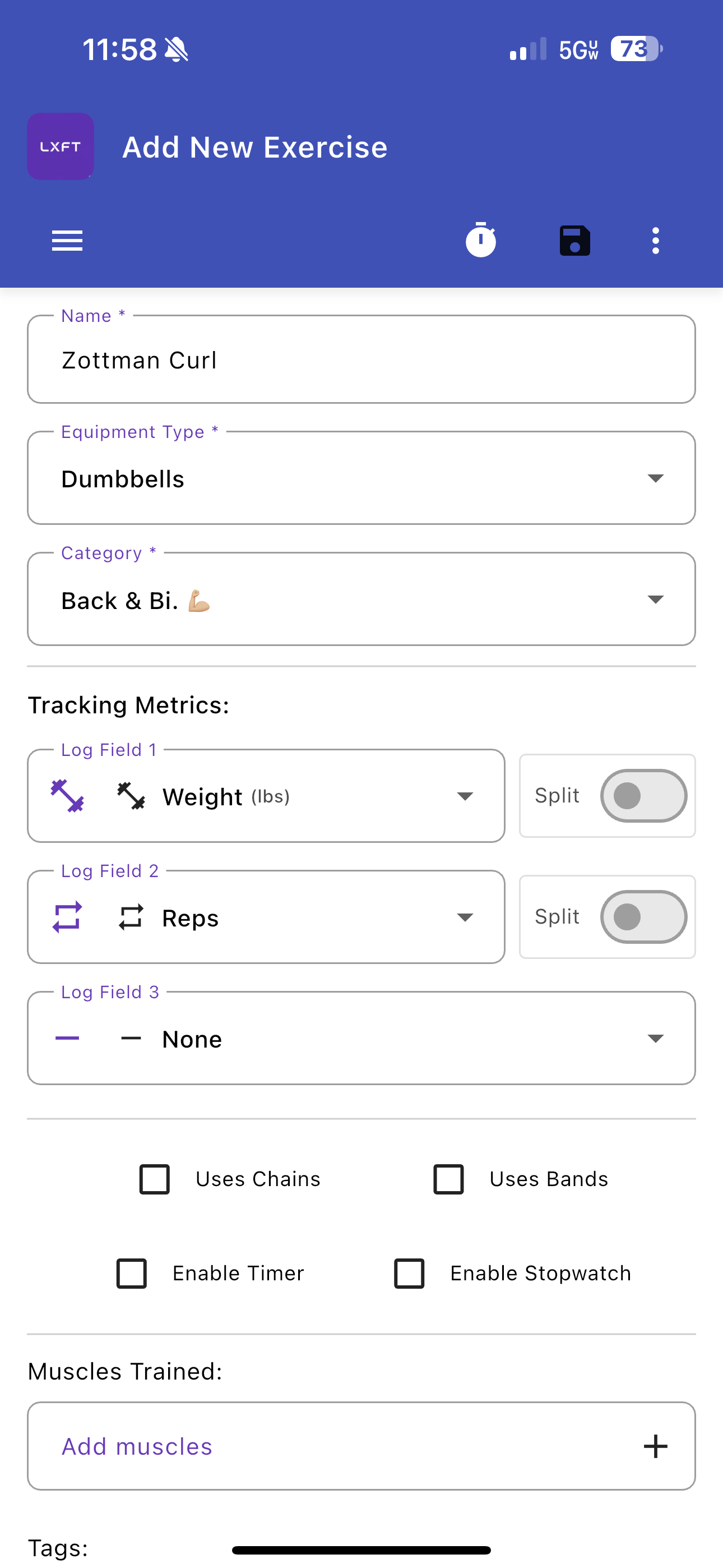The width and height of the screenshot is (723, 1568).
Task: Open the three-dot overflow menu
Action: coord(655,241)
